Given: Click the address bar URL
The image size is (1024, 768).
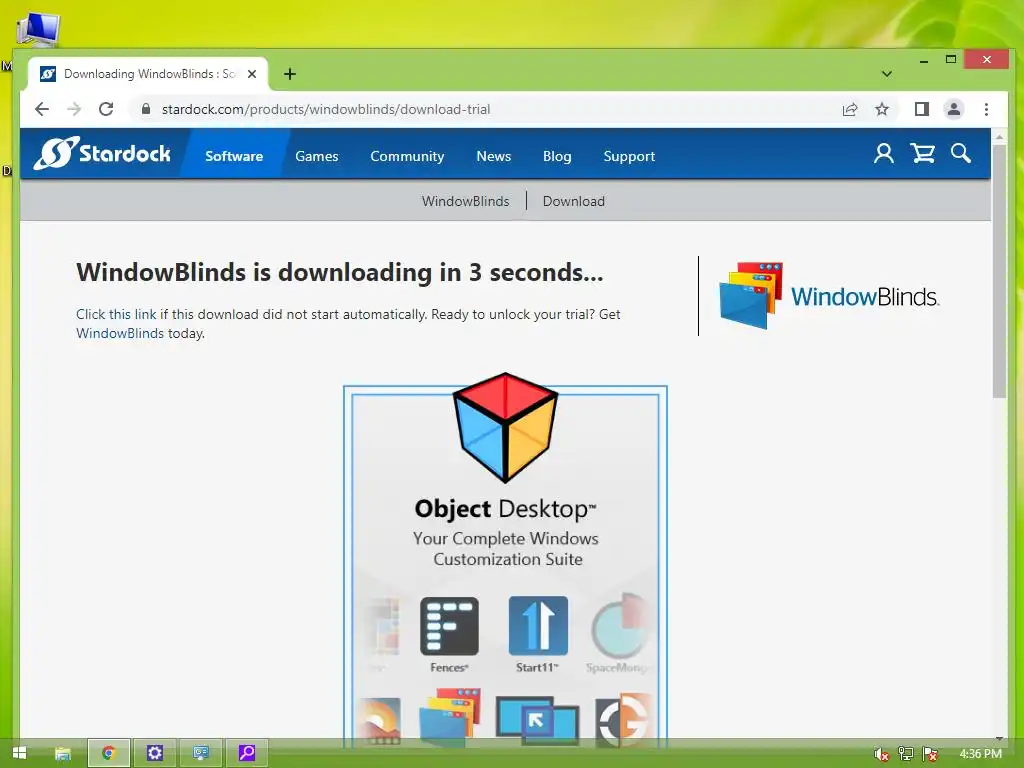Looking at the screenshot, I should (x=326, y=109).
